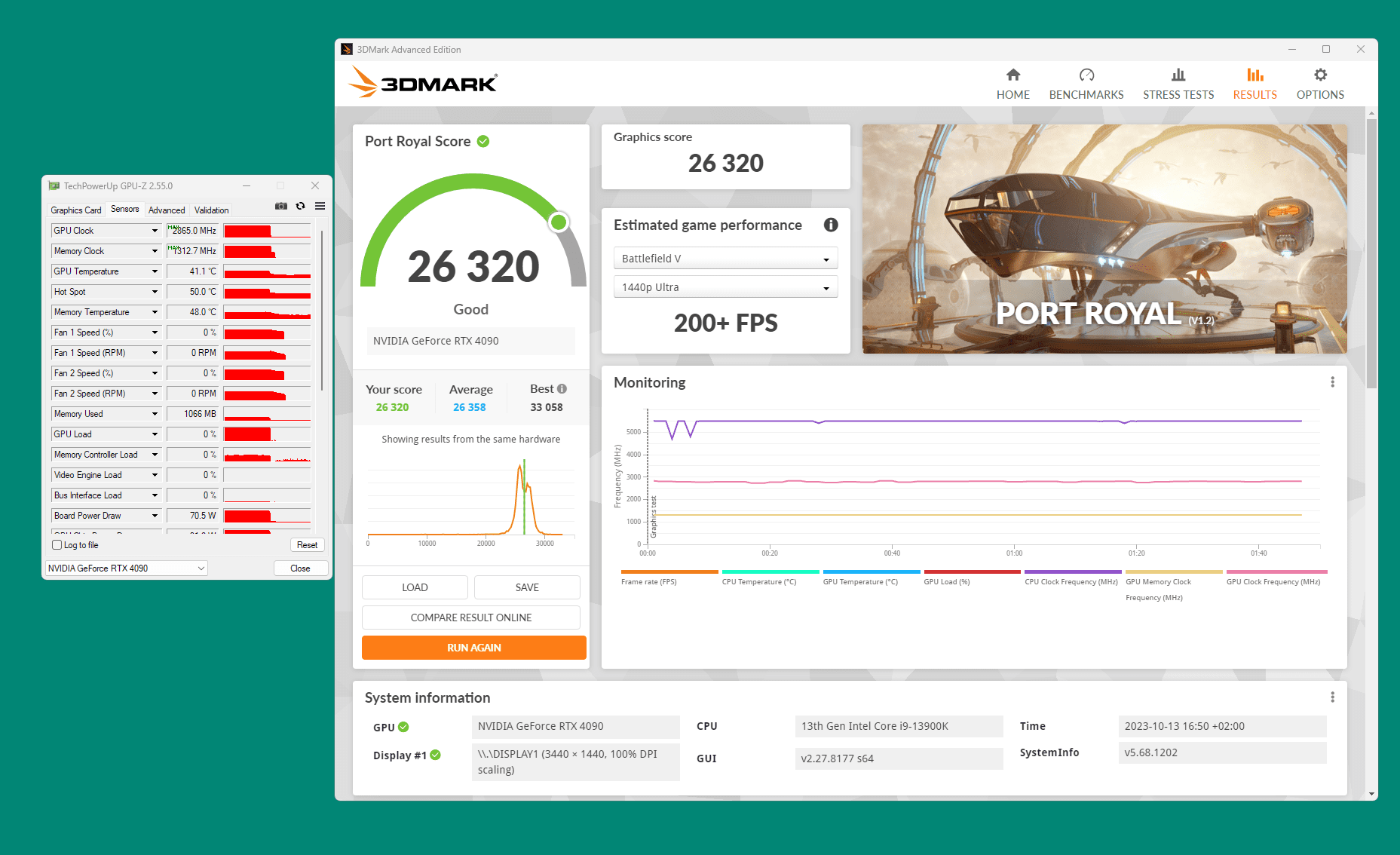Expand the Memory Clock sensor dropdown
Image resolution: width=1400 pixels, height=855 pixels.
tap(155, 251)
